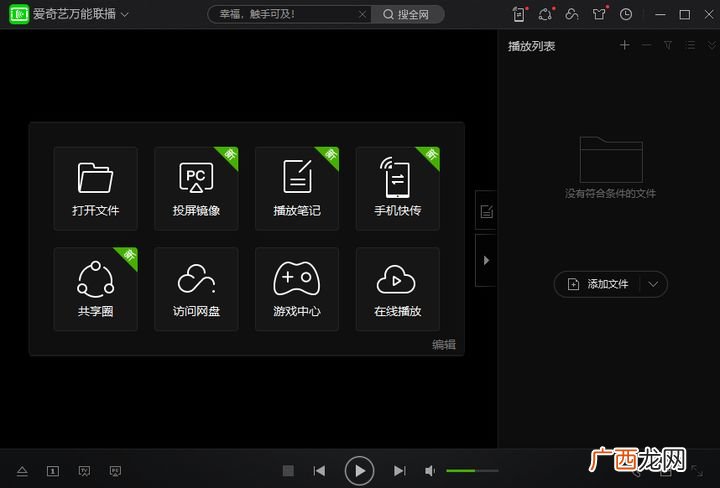Open the 共享圈 sharing circle tile
720x488 pixels.
tap(96, 289)
